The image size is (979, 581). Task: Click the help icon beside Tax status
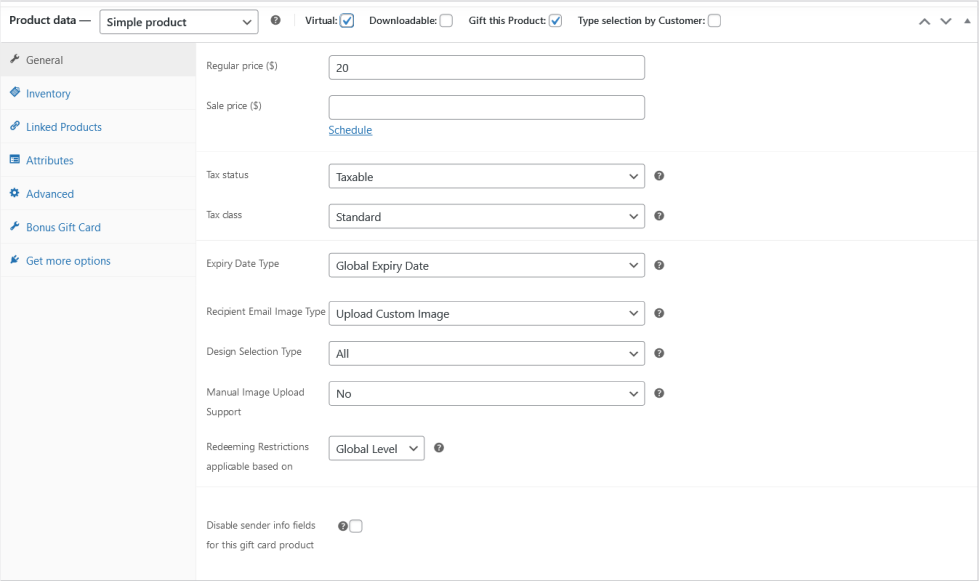coord(659,176)
